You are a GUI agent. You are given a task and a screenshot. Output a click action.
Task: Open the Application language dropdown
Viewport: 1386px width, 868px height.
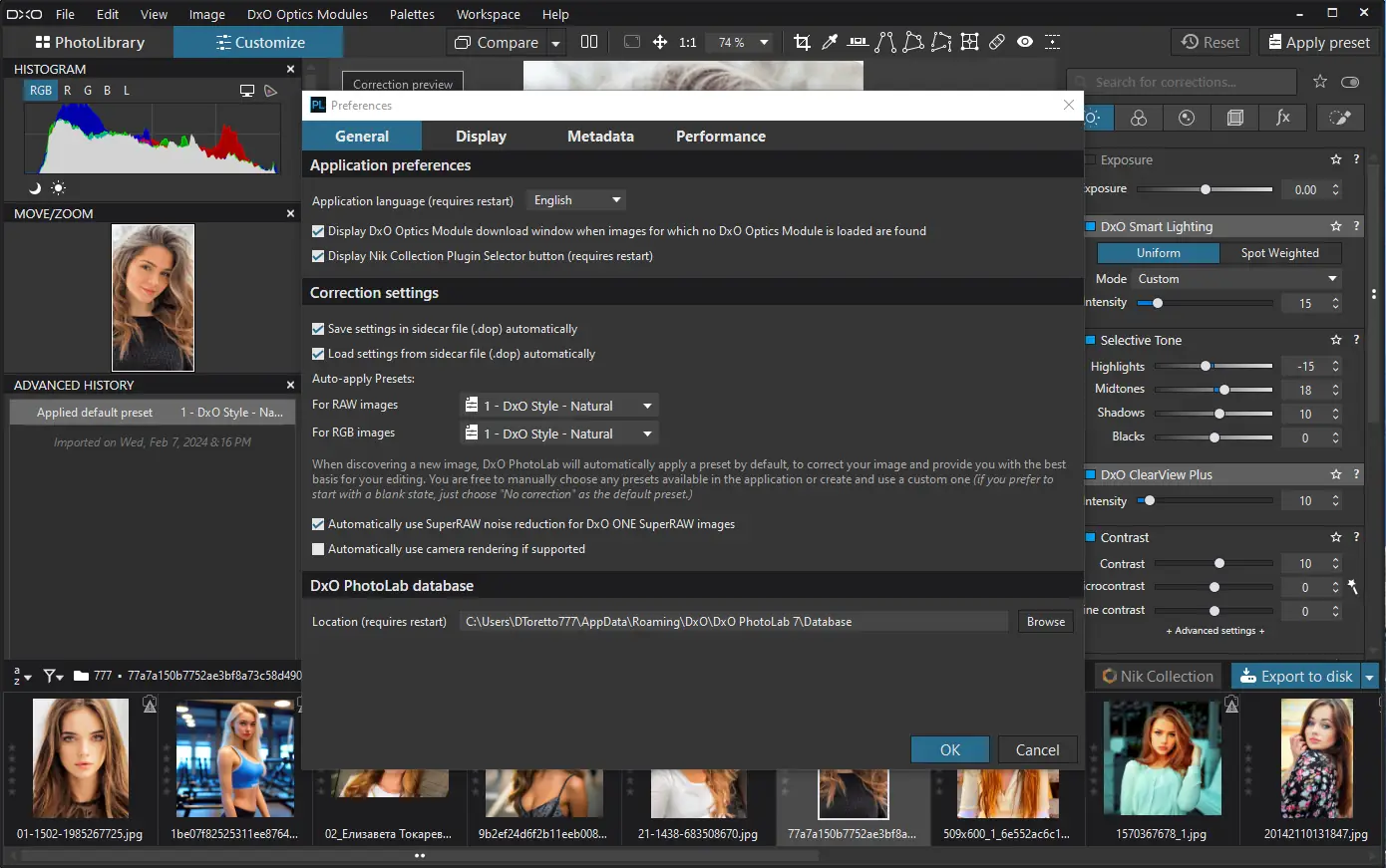576,200
